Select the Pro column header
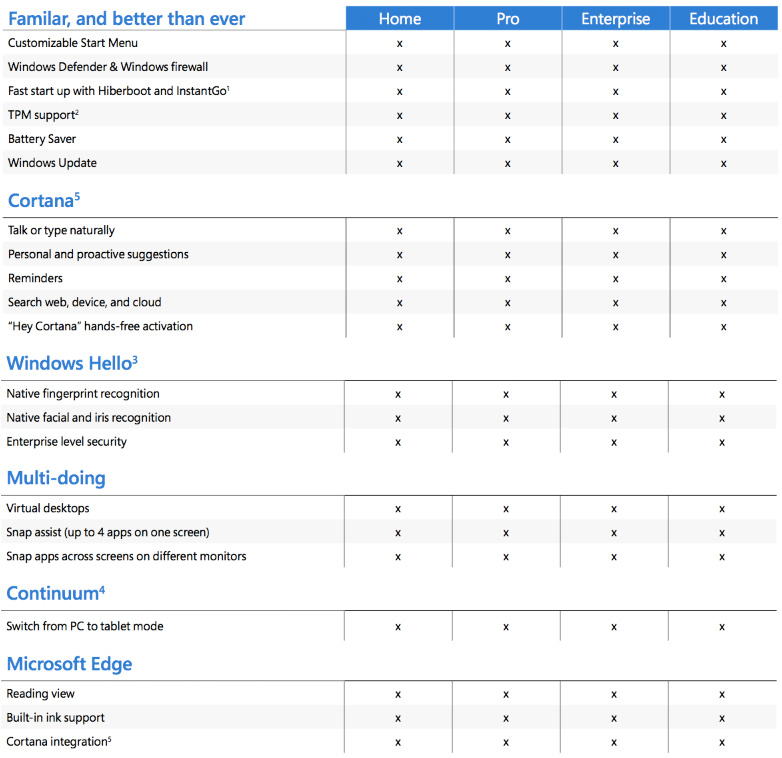Screen dimensions: 782x758 [507, 18]
